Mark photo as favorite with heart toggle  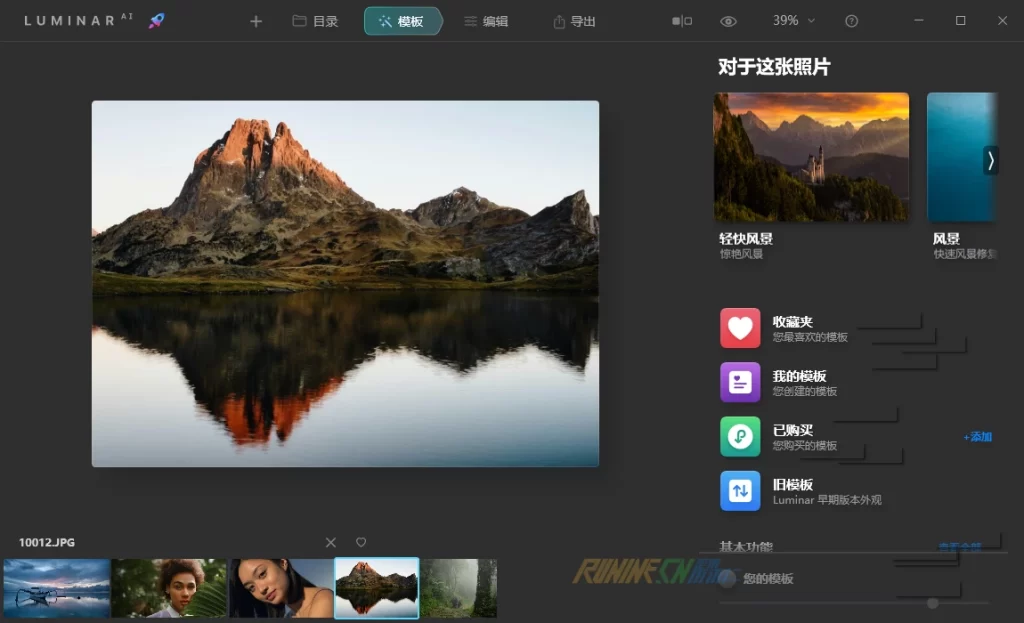(361, 542)
